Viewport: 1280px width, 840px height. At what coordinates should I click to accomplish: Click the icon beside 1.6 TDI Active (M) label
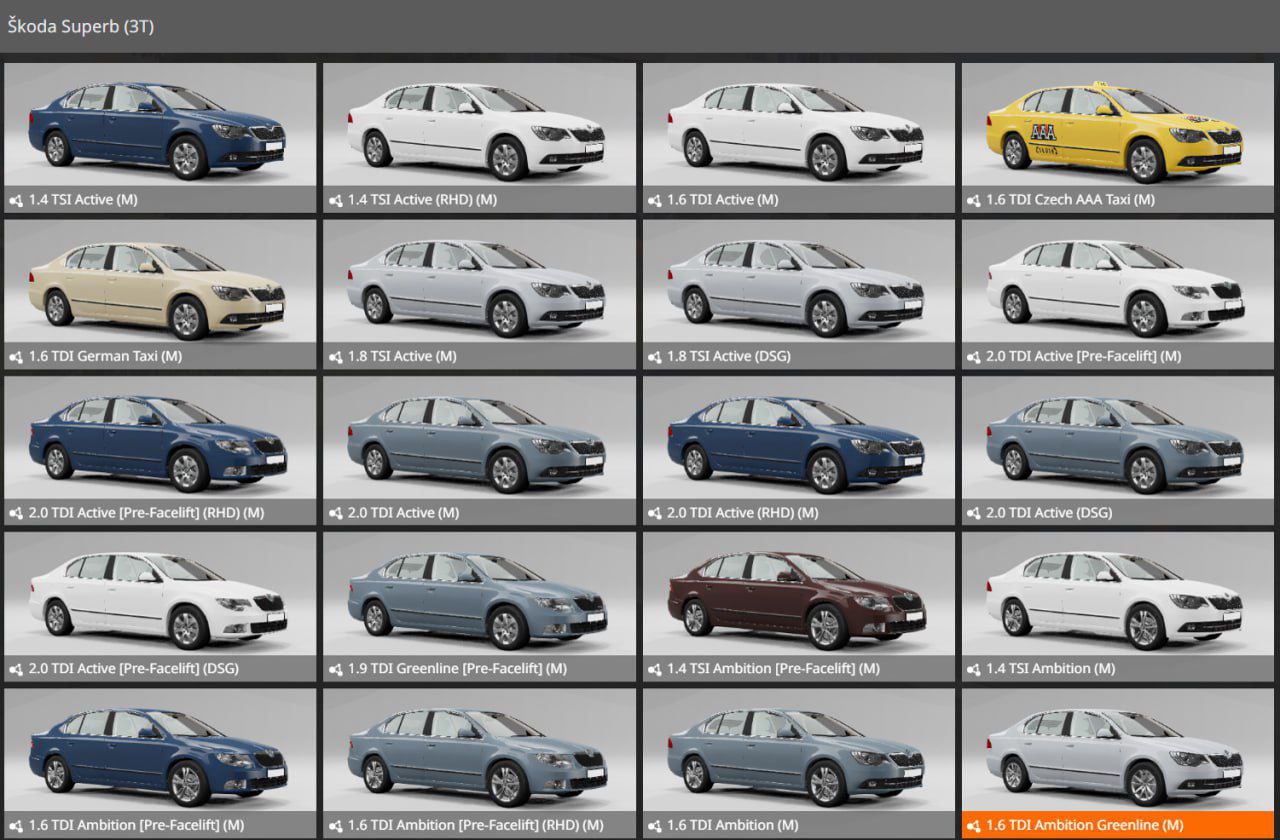point(655,200)
